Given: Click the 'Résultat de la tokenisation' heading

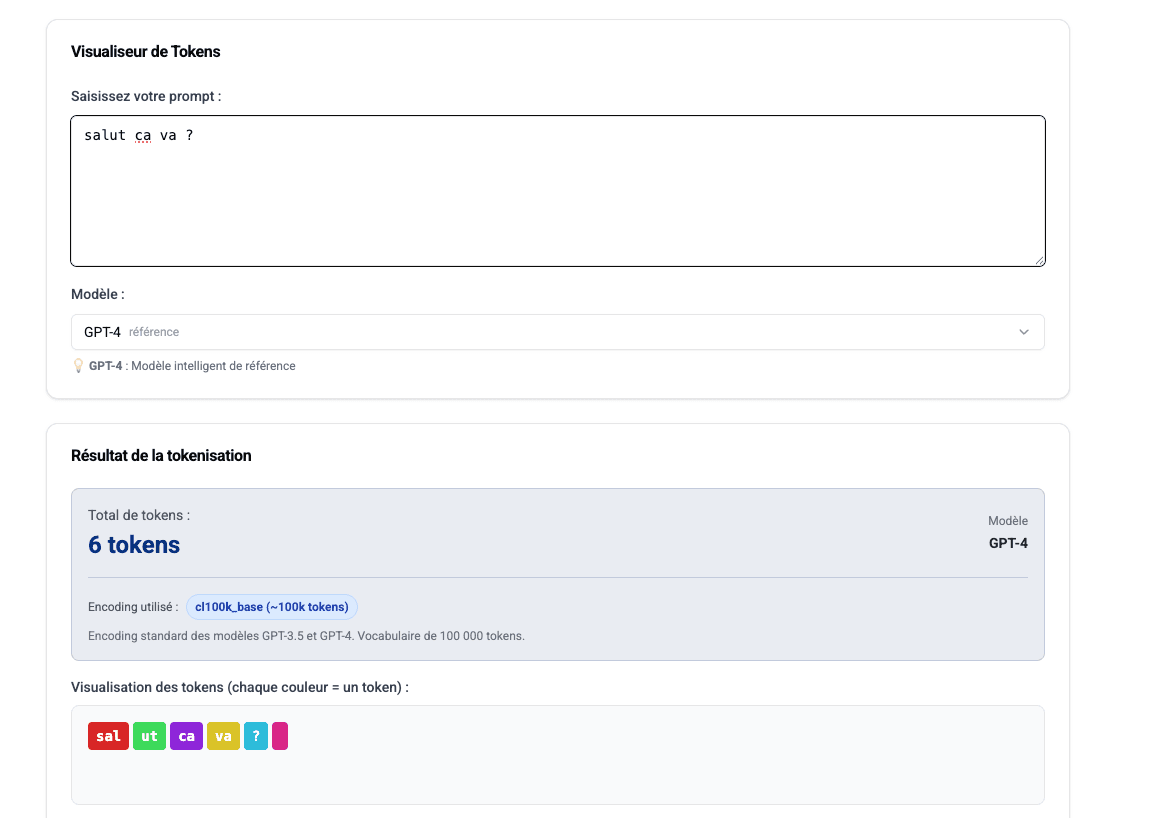Looking at the screenshot, I should [x=160, y=455].
